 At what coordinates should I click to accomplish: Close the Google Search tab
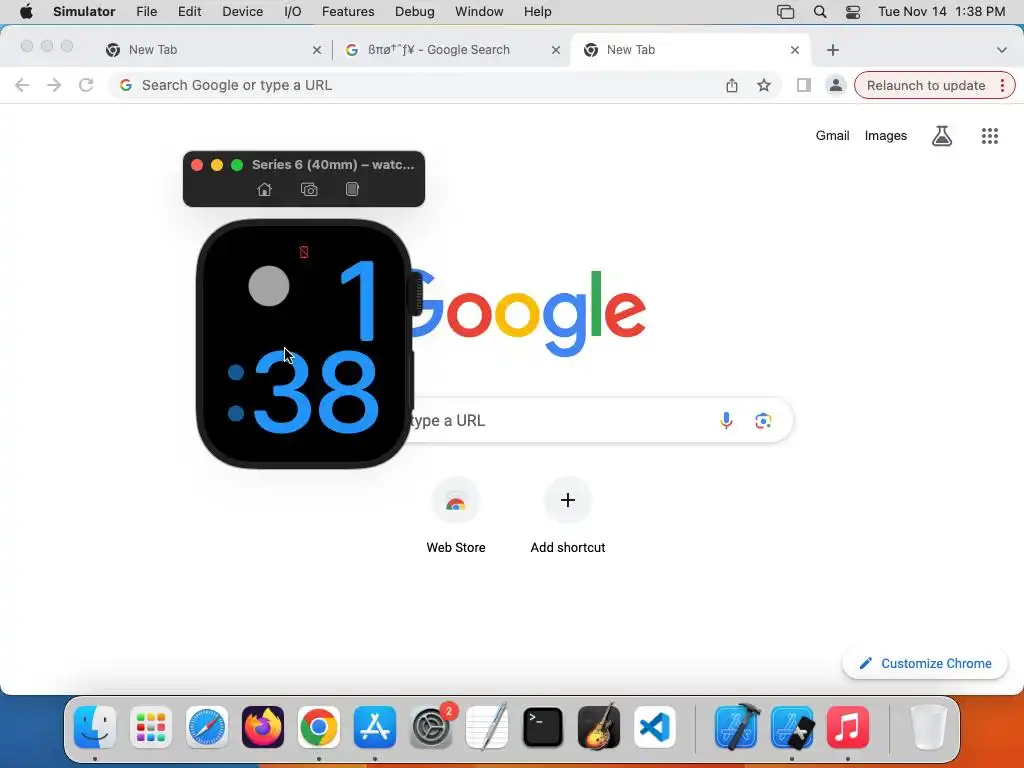pyautogui.click(x=556, y=50)
